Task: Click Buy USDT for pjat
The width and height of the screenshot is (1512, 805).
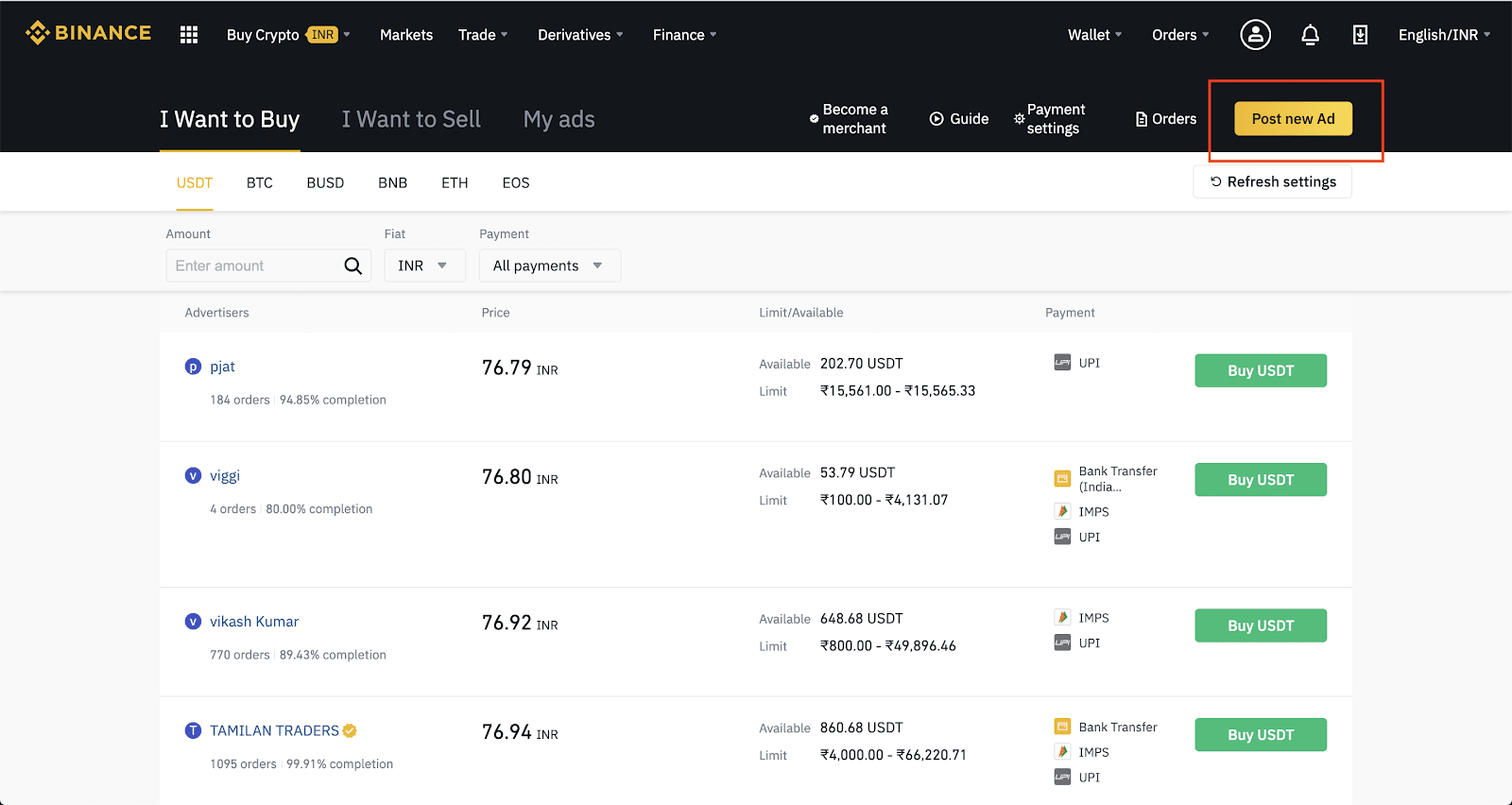Action: 1261,370
